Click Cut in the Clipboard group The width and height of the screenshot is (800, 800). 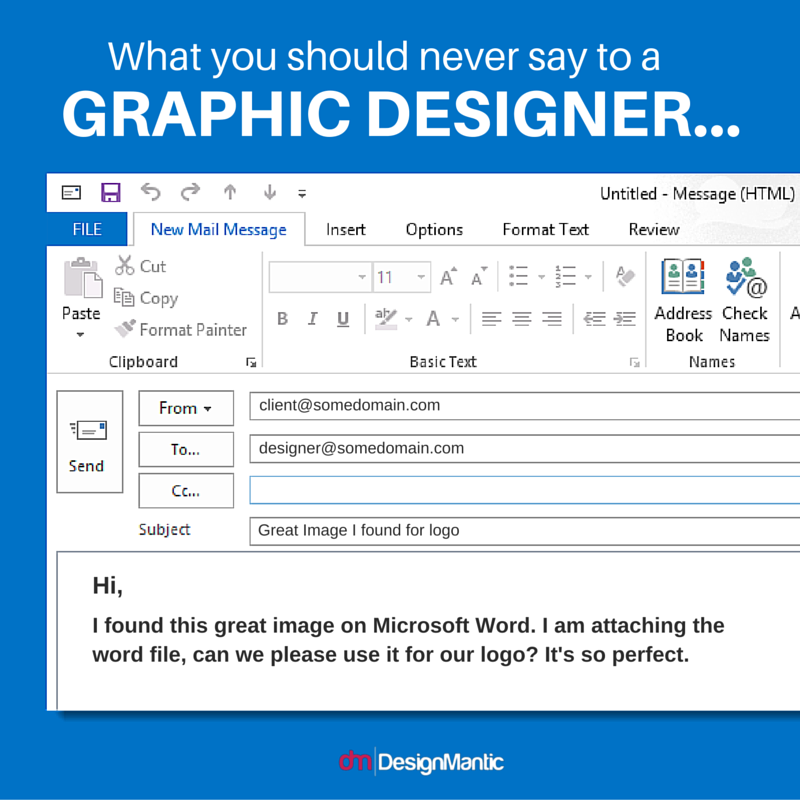[x=141, y=266]
